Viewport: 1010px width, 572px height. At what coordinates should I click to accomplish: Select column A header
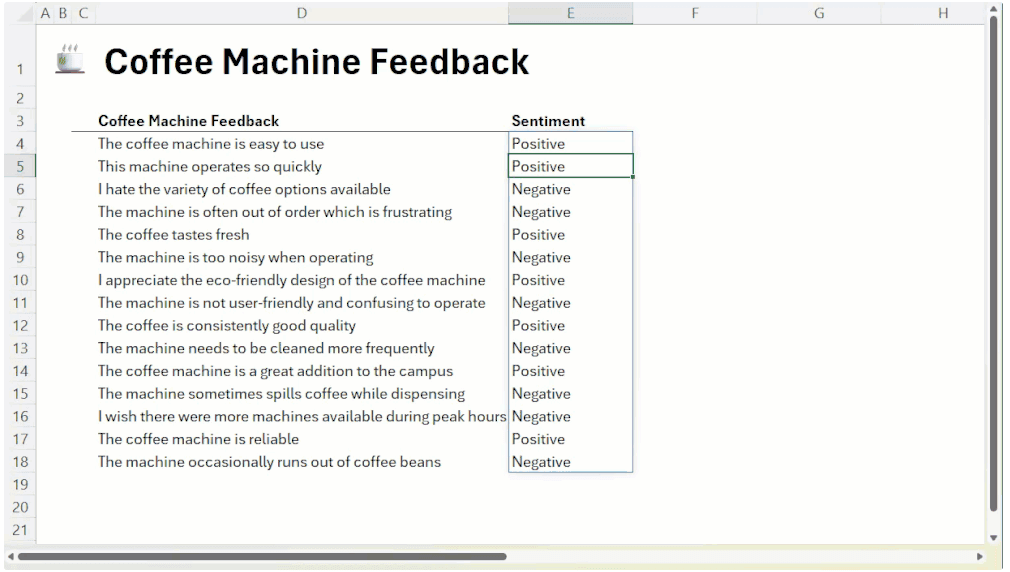pyautogui.click(x=45, y=13)
